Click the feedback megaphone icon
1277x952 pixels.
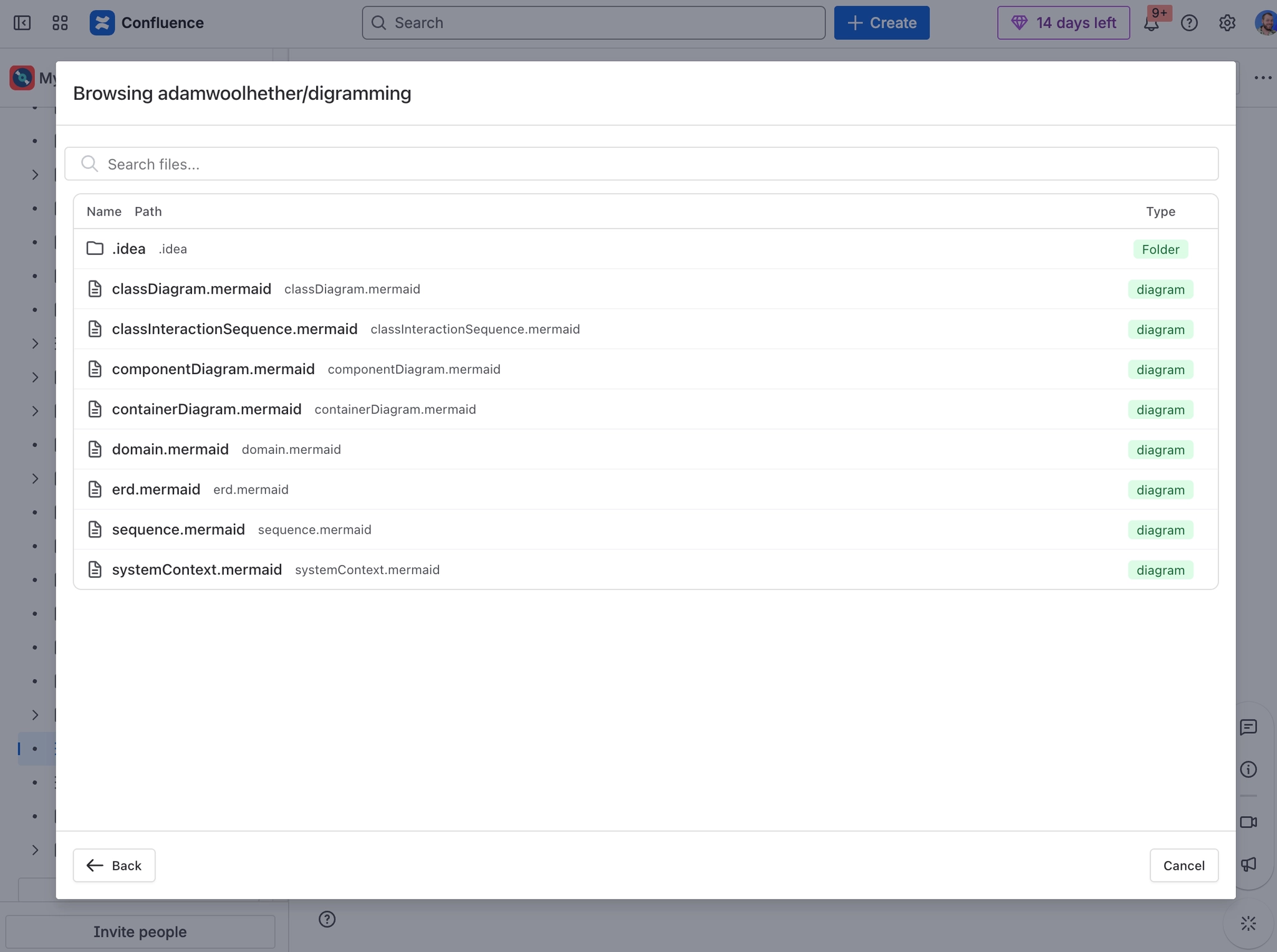pyautogui.click(x=1249, y=865)
